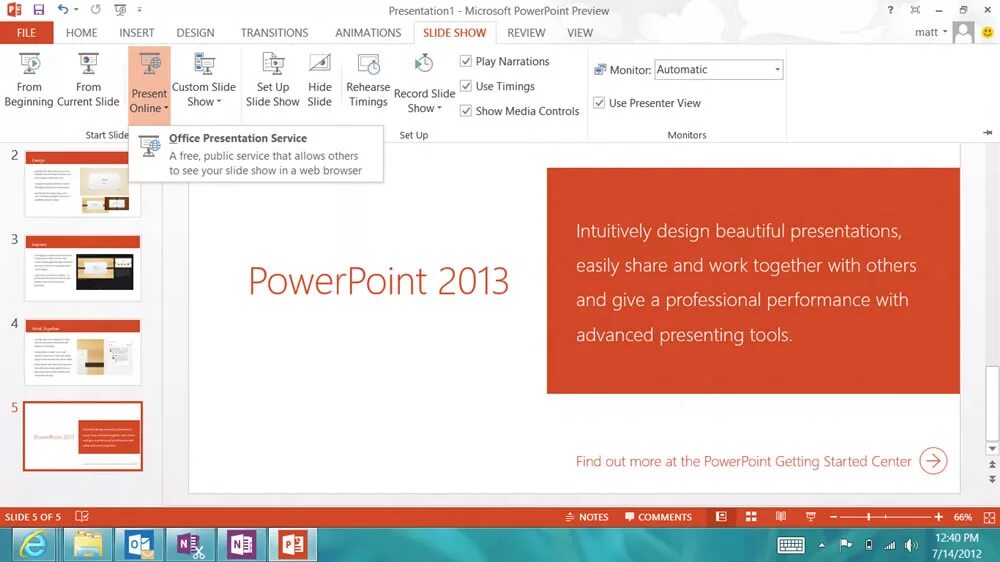Collapse the ribbon pin icon
The height and width of the screenshot is (562, 1000).
pos(988,133)
